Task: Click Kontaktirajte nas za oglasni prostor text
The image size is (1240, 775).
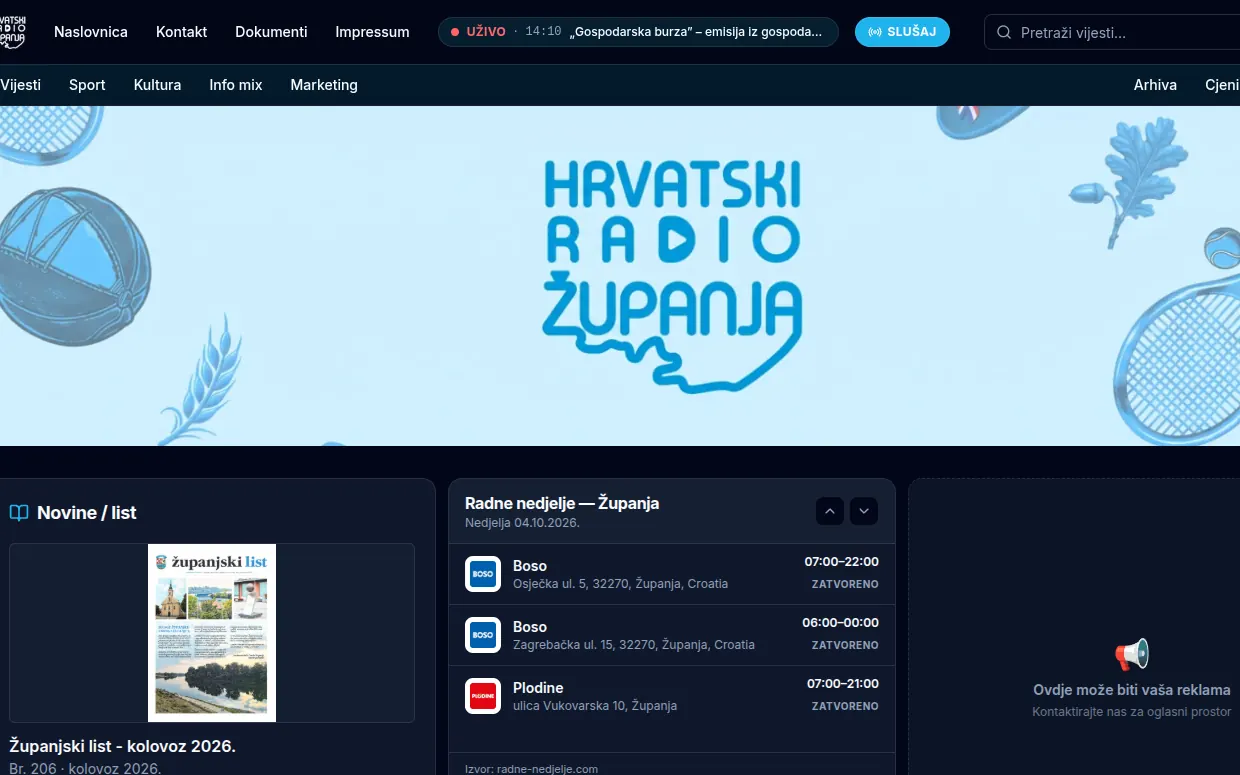Action: 1132,712
